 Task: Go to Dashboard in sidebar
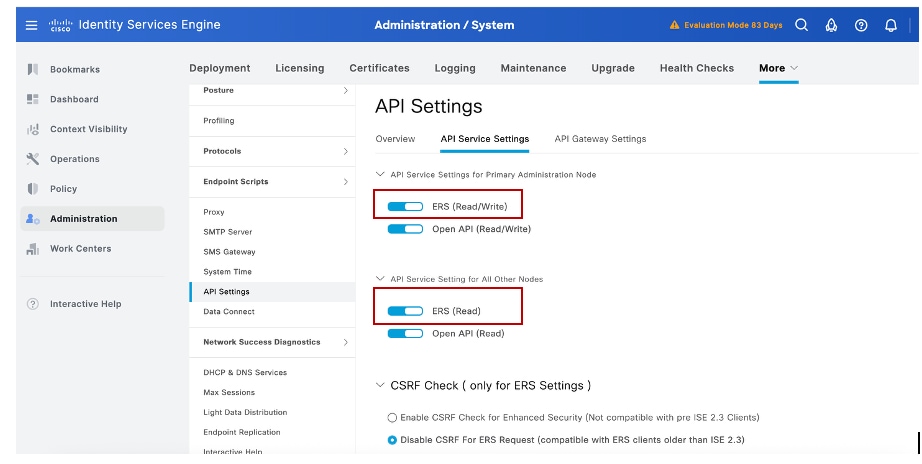coord(74,99)
